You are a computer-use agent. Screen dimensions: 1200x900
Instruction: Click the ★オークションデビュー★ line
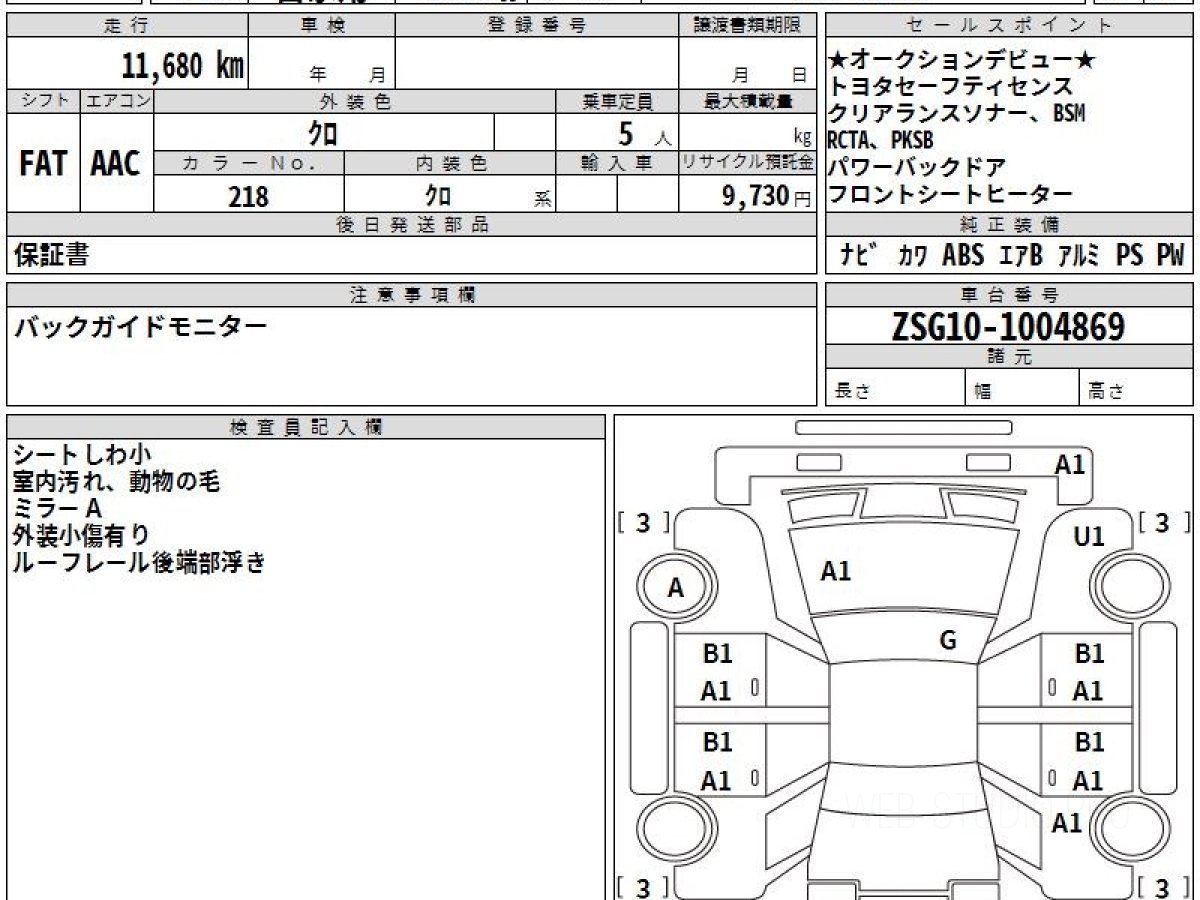[x=963, y=61]
